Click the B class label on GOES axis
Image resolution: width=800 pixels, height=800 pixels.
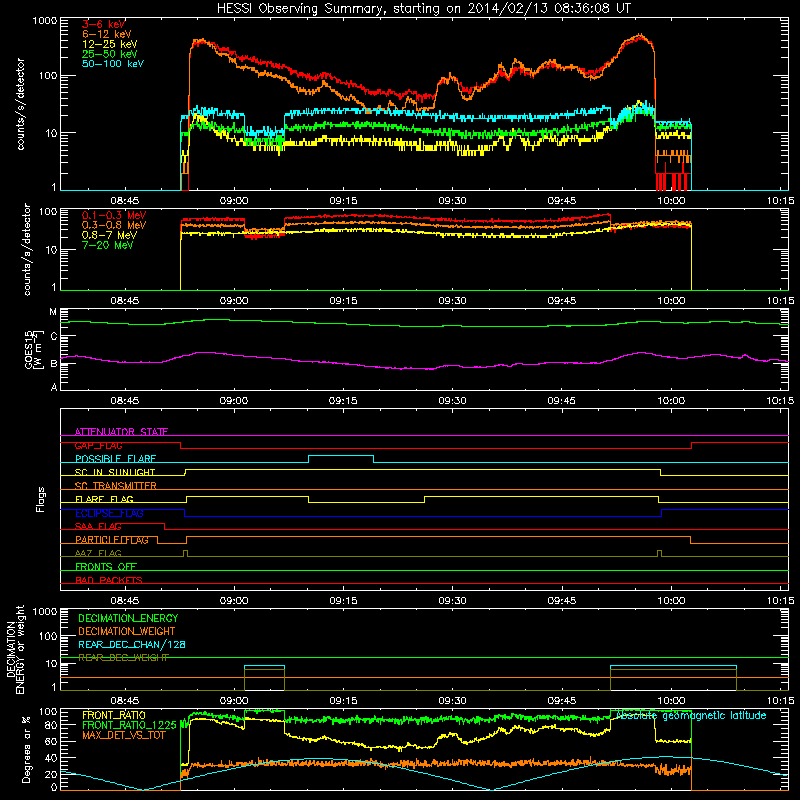click(x=54, y=364)
